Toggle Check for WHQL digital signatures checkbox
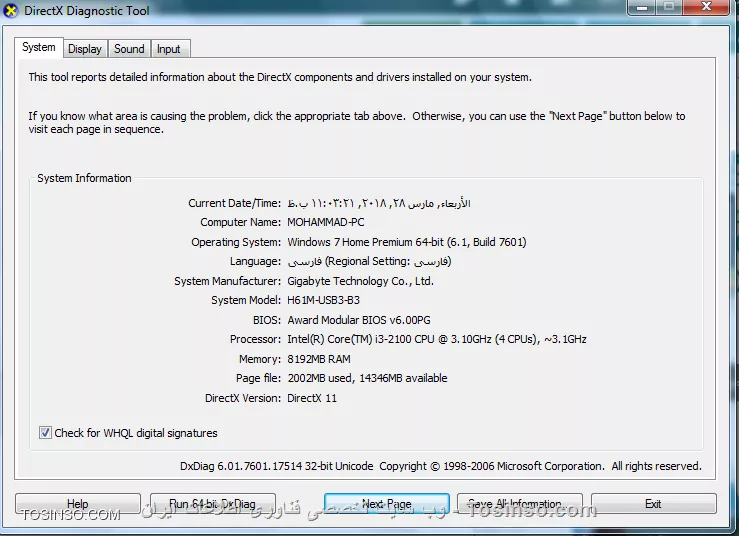 click(x=45, y=433)
